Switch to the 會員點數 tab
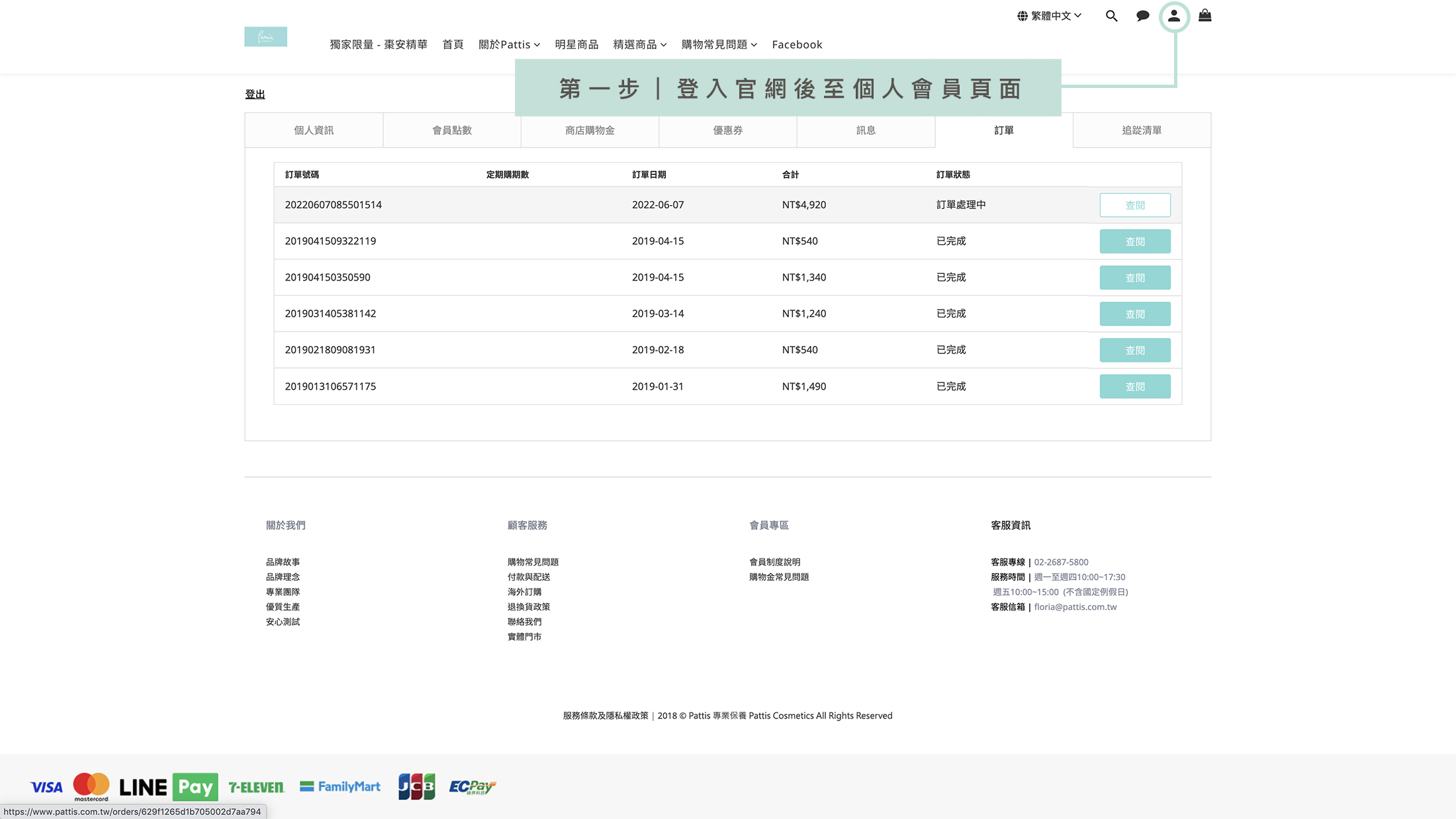This screenshot has height=819, width=1456. pos(452,130)
